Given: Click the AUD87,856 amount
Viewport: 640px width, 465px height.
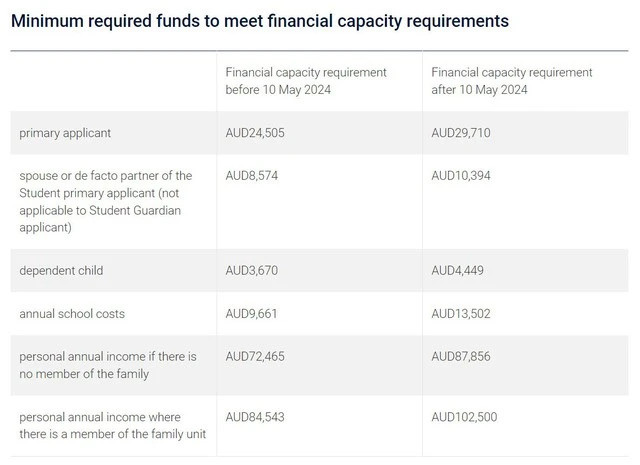Looking at the screenshot, I should (x=461, y=356).
